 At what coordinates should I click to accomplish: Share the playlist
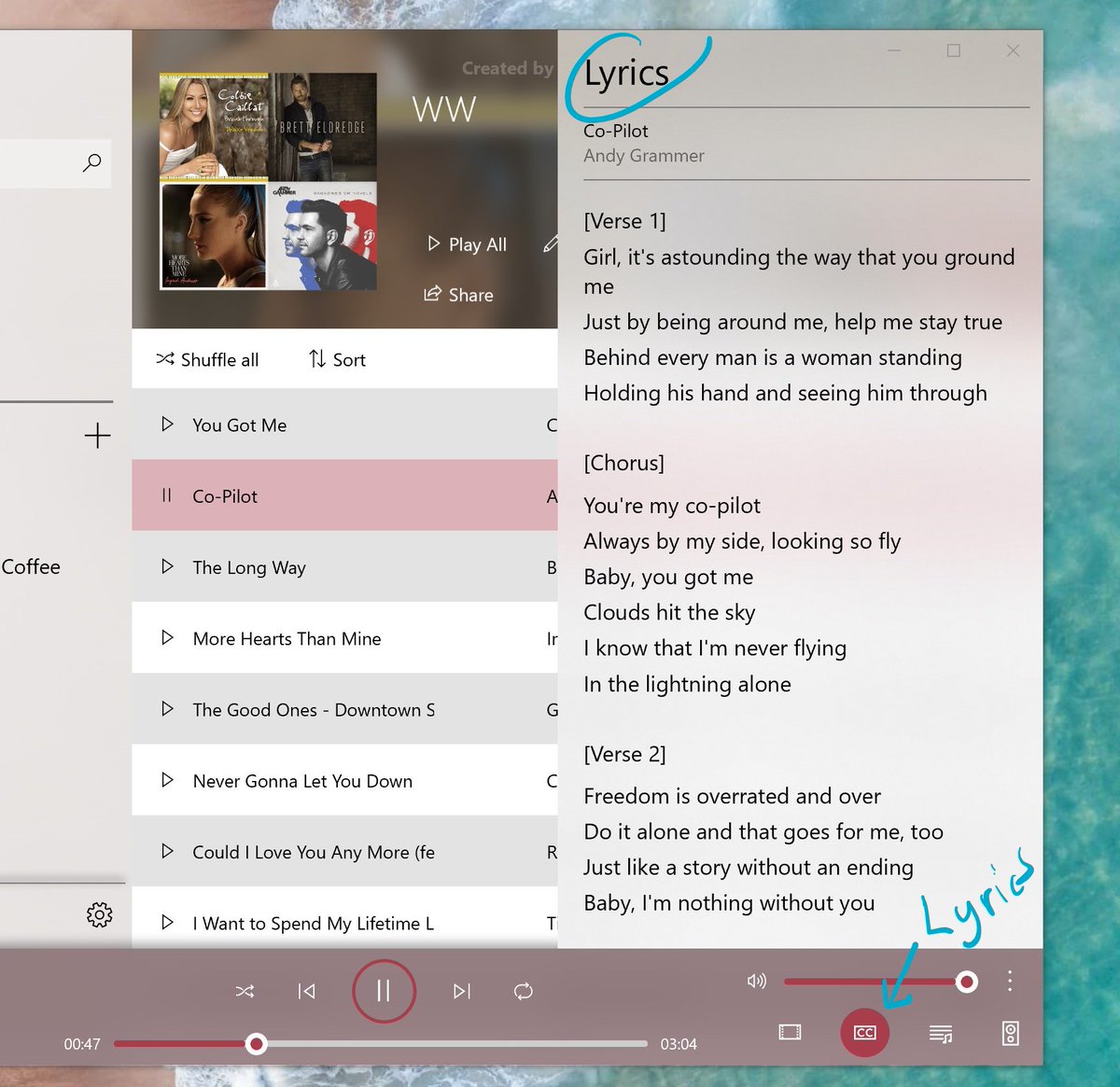click(x=458, y=294)
